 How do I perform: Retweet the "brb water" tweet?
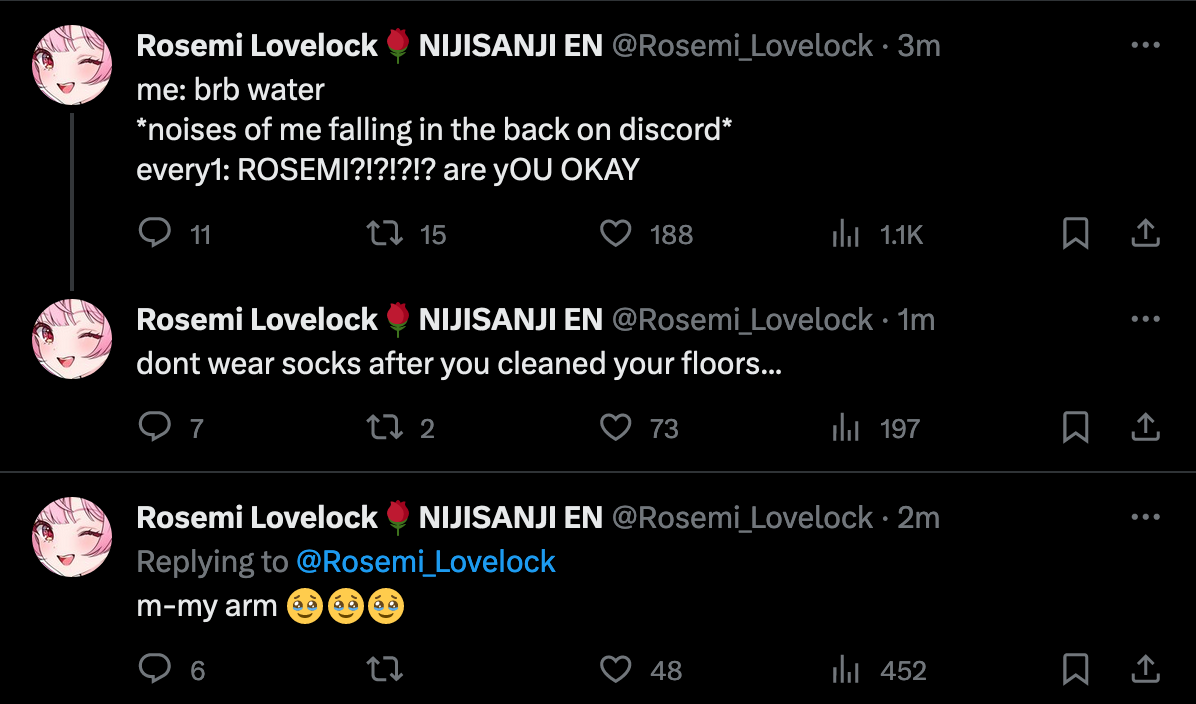pyautogui.click(x=383, y=234)
